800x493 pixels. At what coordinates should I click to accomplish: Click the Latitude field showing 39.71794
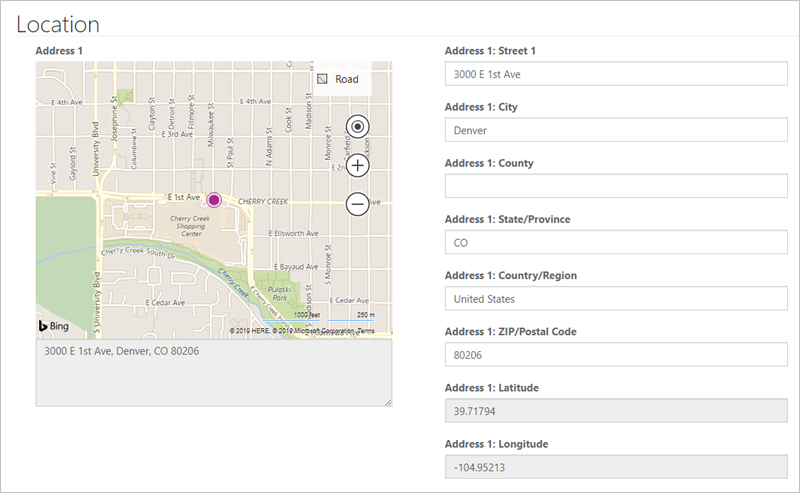(x=616, y=411)
